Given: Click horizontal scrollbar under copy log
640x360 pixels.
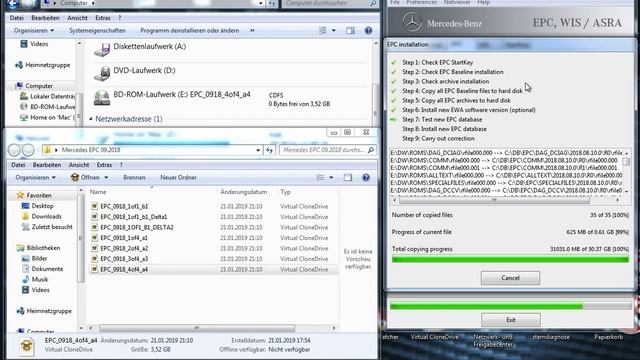Looking at the screenshot, I should pyautogui.click(x=495, y=200).
